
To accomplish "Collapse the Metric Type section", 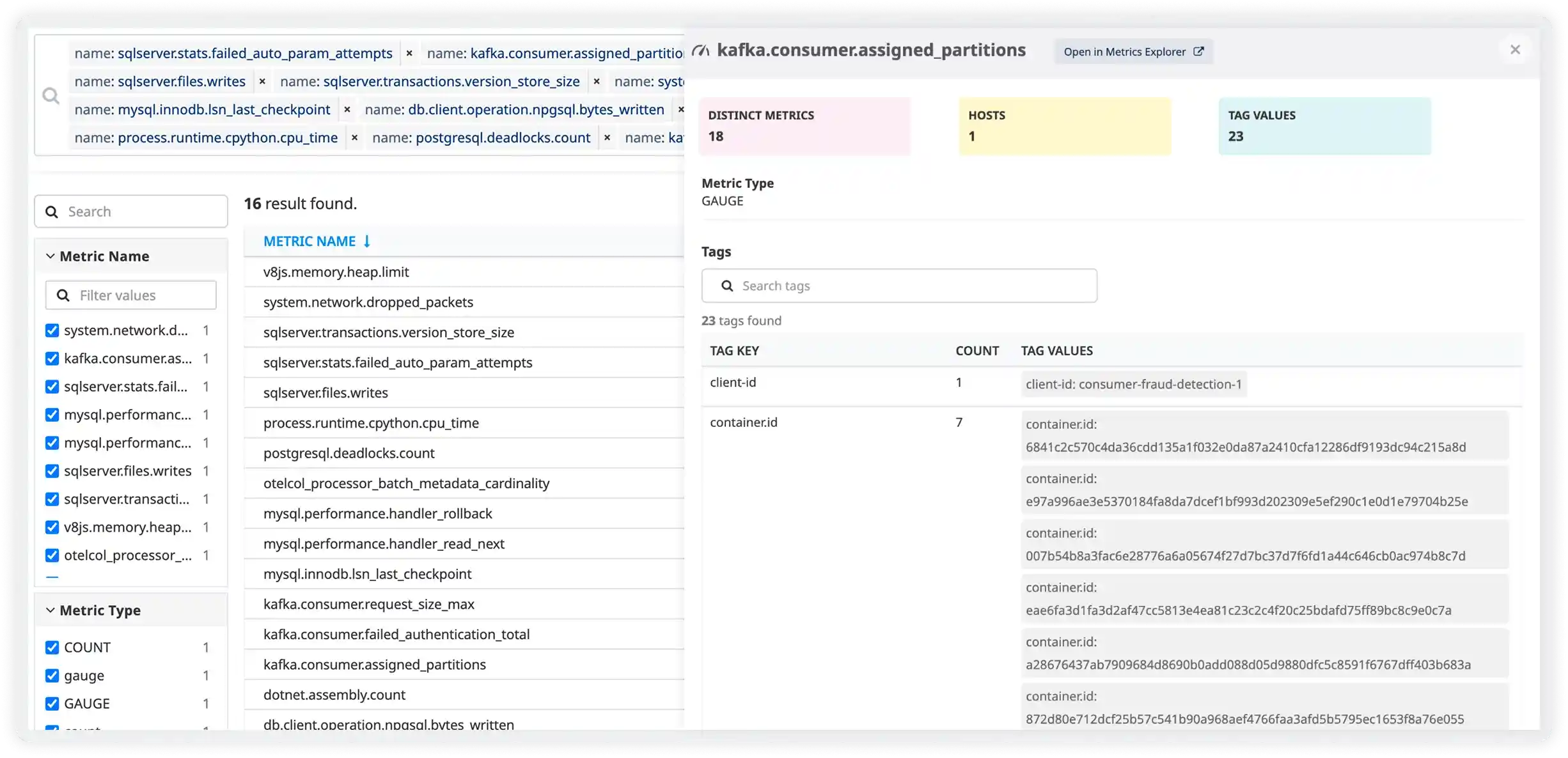I will point(49,610).
